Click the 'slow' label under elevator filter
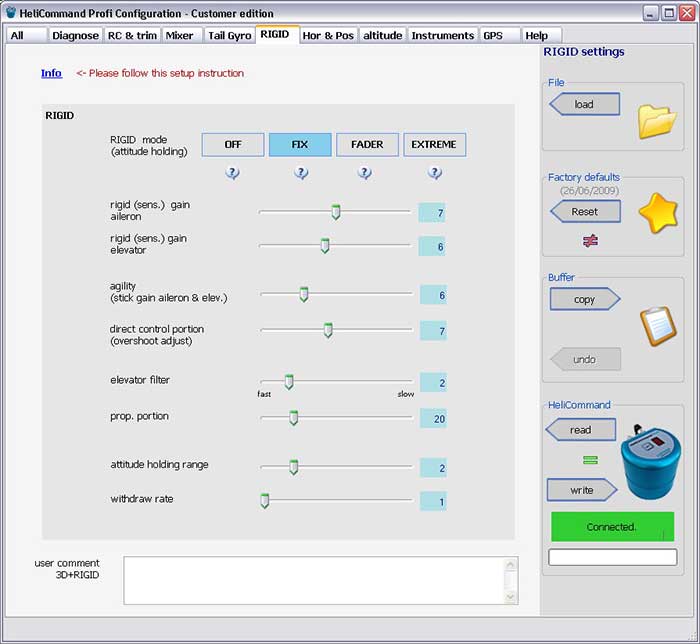The height and width of the screenshot is (644, 700). point(405,394)
